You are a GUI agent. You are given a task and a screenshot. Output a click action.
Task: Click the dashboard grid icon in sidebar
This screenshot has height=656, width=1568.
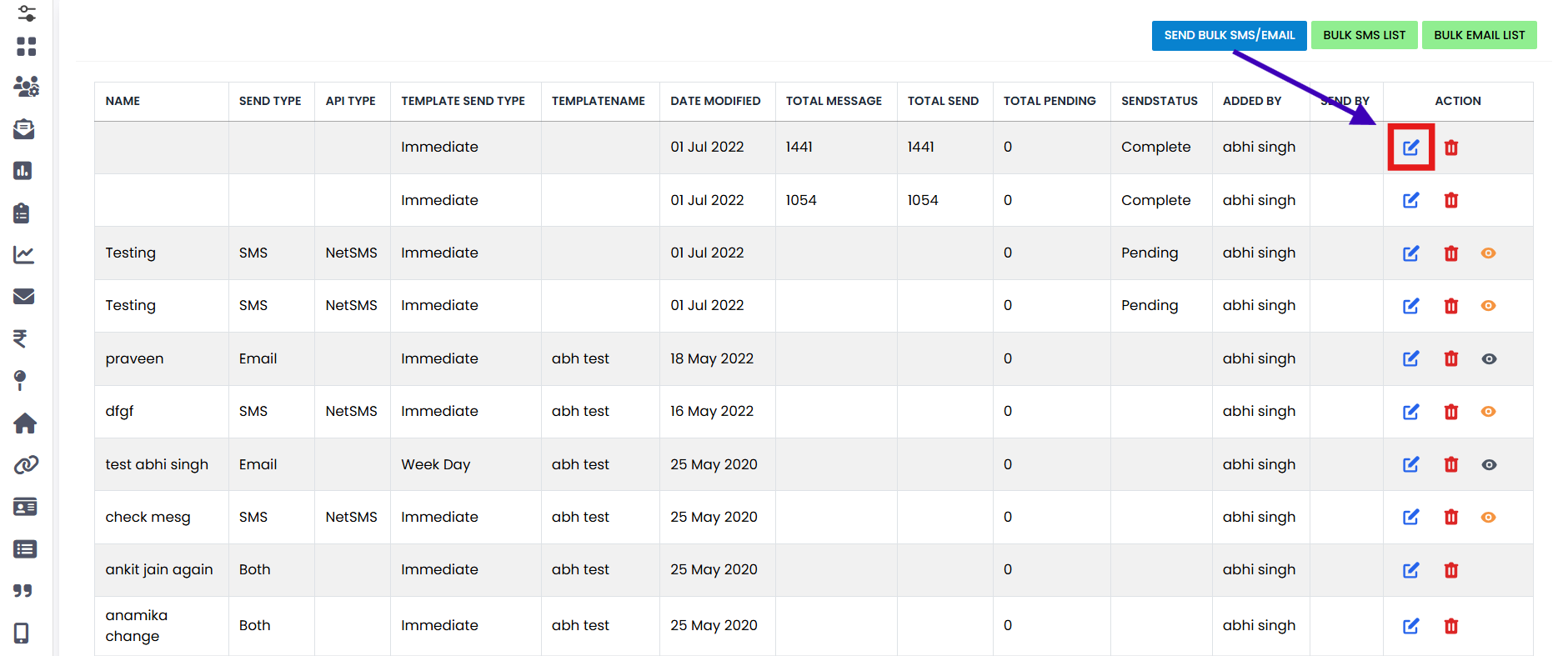[27, 47]
